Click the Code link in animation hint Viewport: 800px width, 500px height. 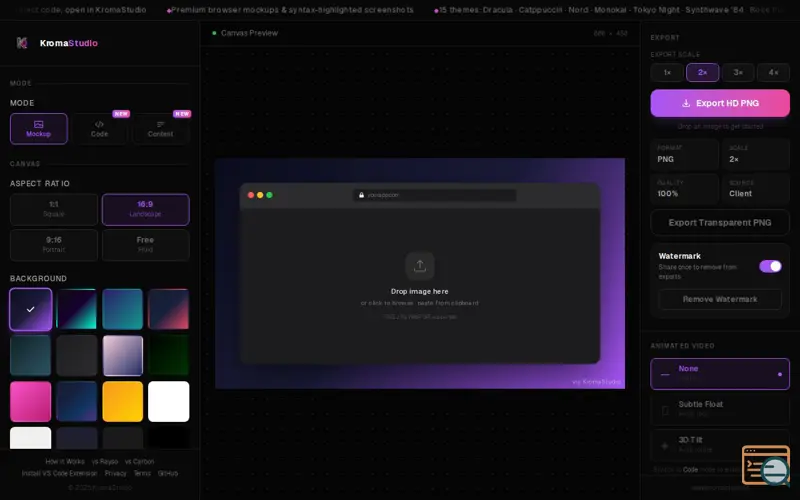[690, 469]
